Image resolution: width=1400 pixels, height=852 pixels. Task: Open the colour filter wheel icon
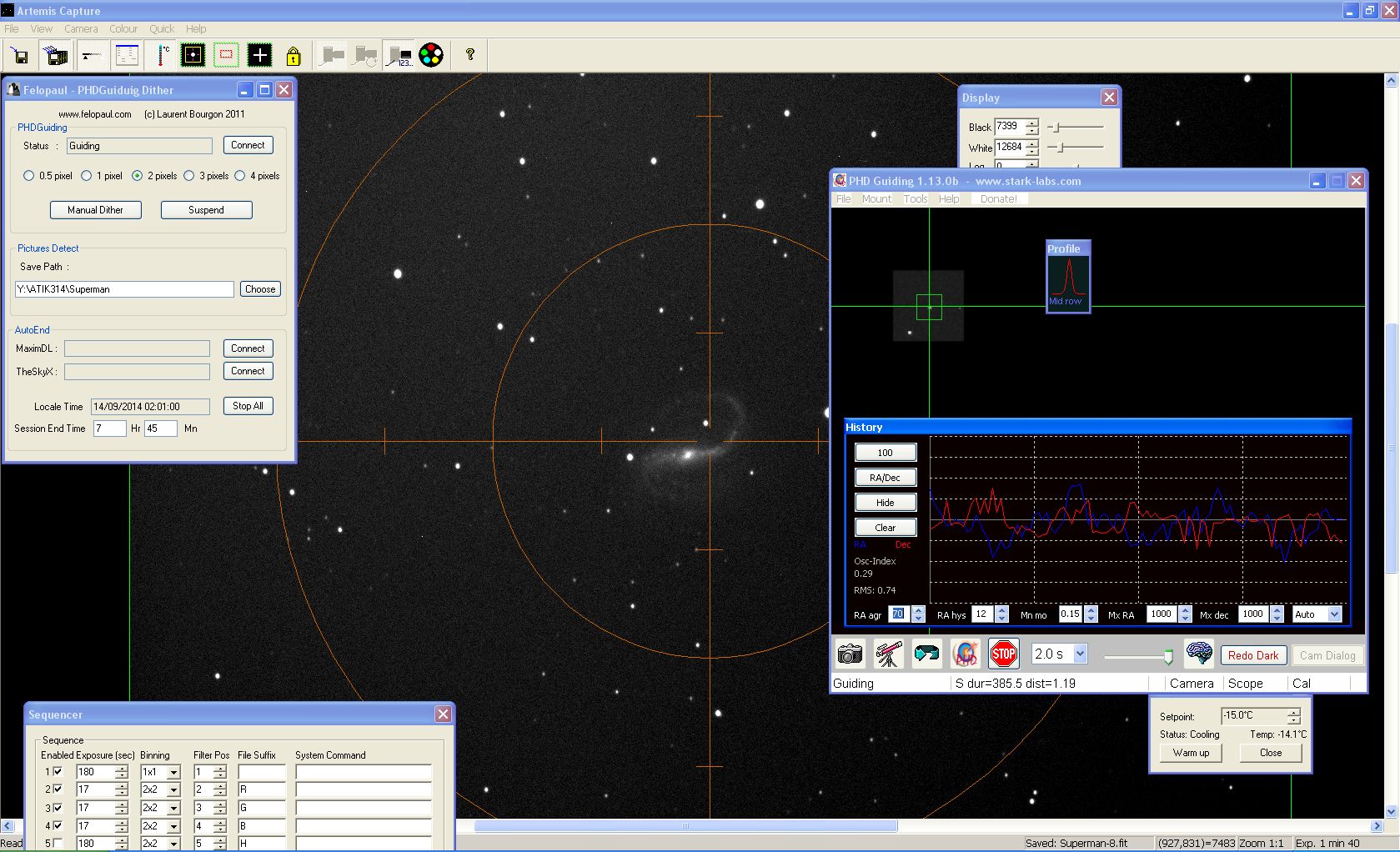(x=431, y=56)
